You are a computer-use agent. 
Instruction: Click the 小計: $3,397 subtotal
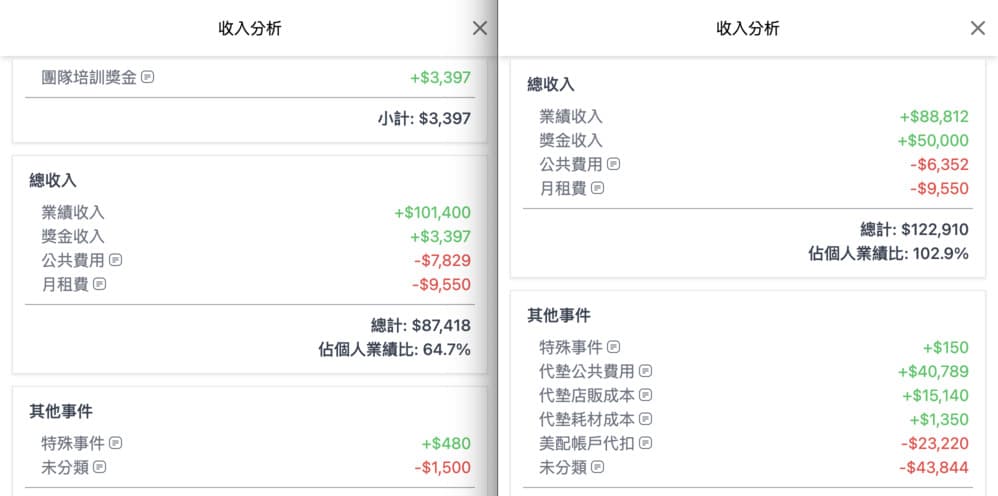pos(425,118)
